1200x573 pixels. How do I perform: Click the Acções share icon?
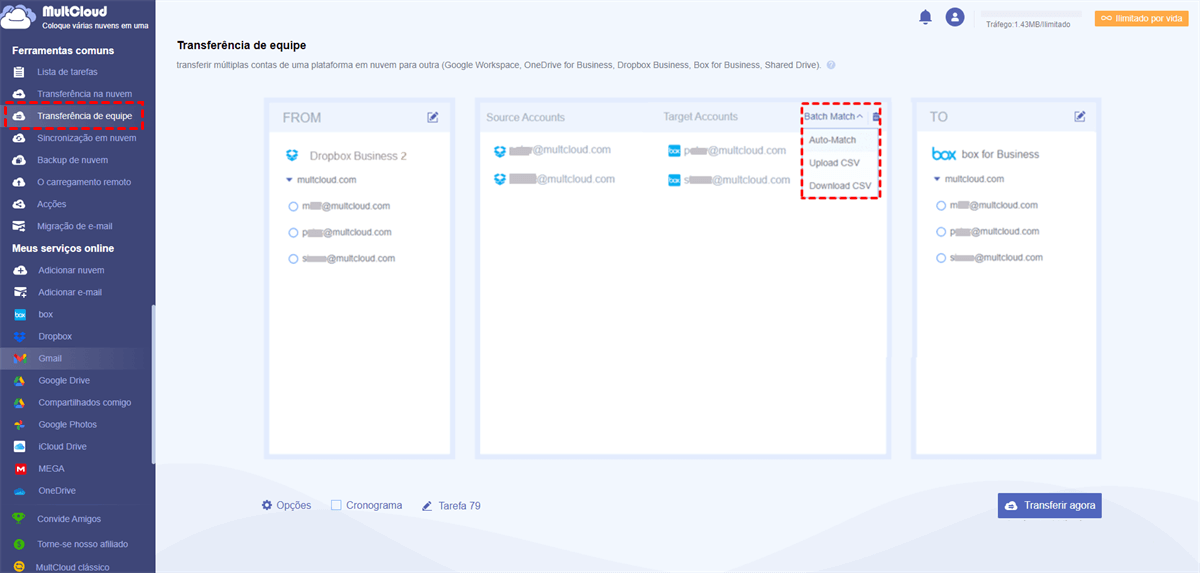pos(19,204)
